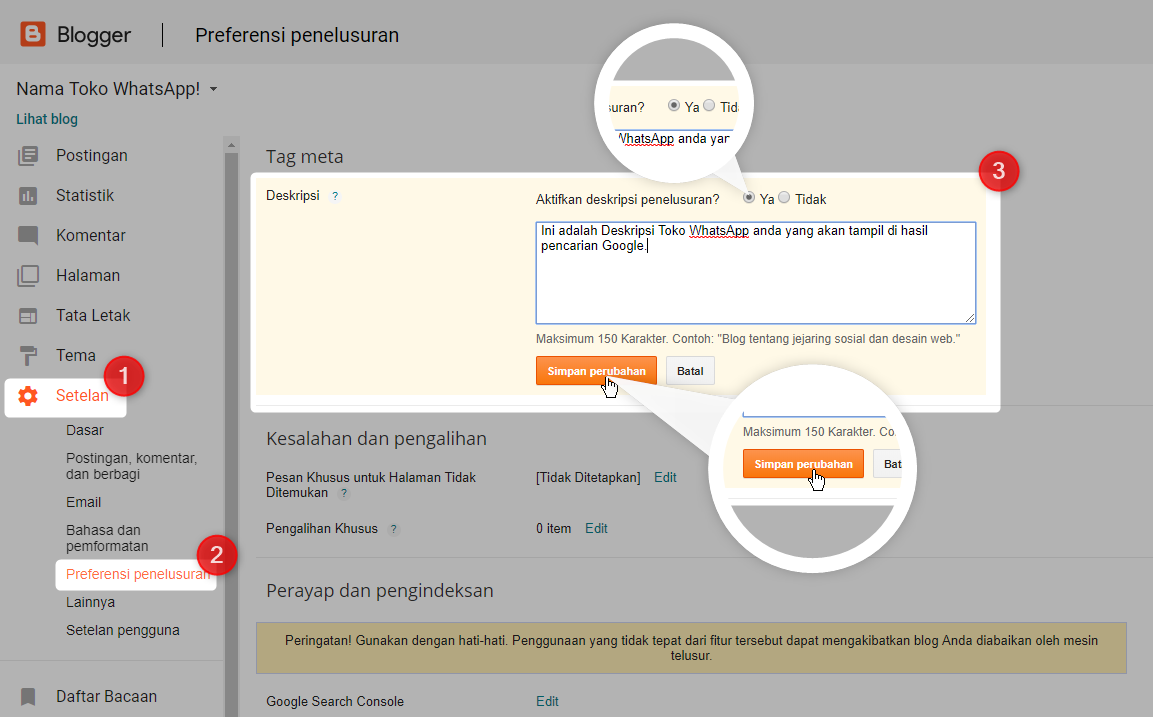Screen dimensions: 1153x717
Task: Click the Tema paint roller icon
Action: 28,356
